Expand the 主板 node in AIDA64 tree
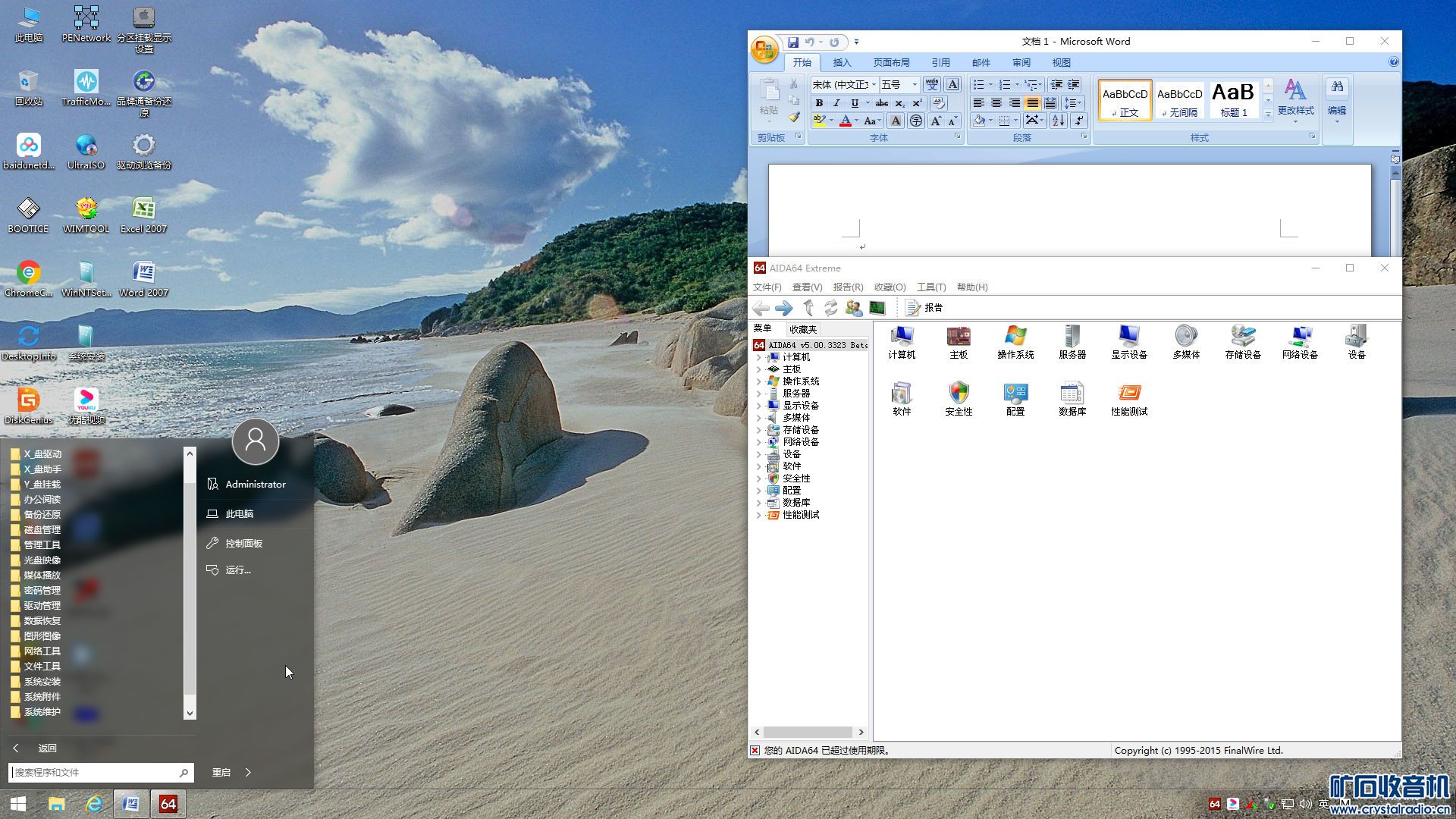The height and width of the screenshot is (819, 1456). 758,369
